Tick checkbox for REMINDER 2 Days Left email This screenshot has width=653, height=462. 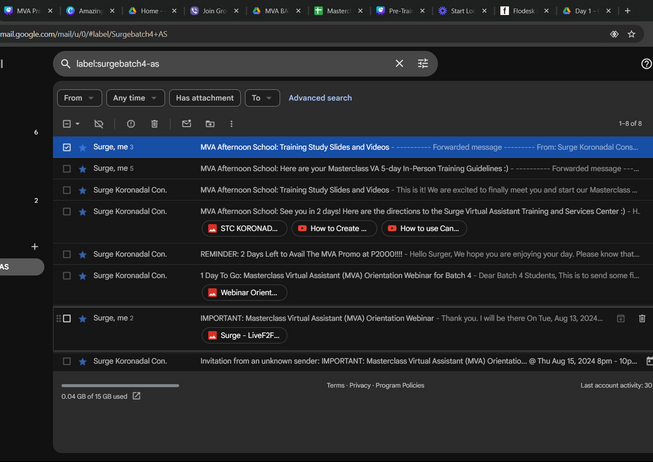67,254
